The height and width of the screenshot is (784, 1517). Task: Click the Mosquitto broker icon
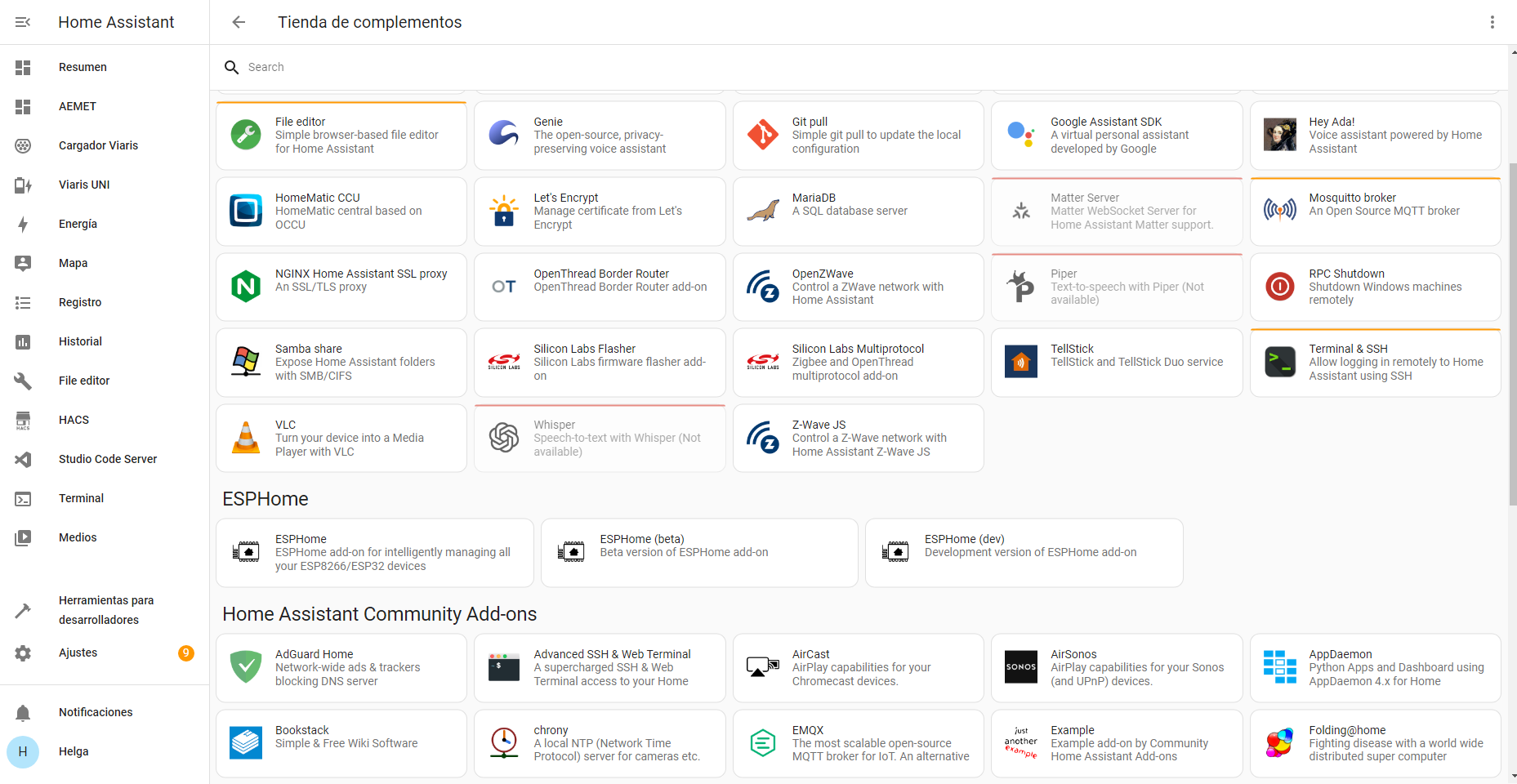1280,211
